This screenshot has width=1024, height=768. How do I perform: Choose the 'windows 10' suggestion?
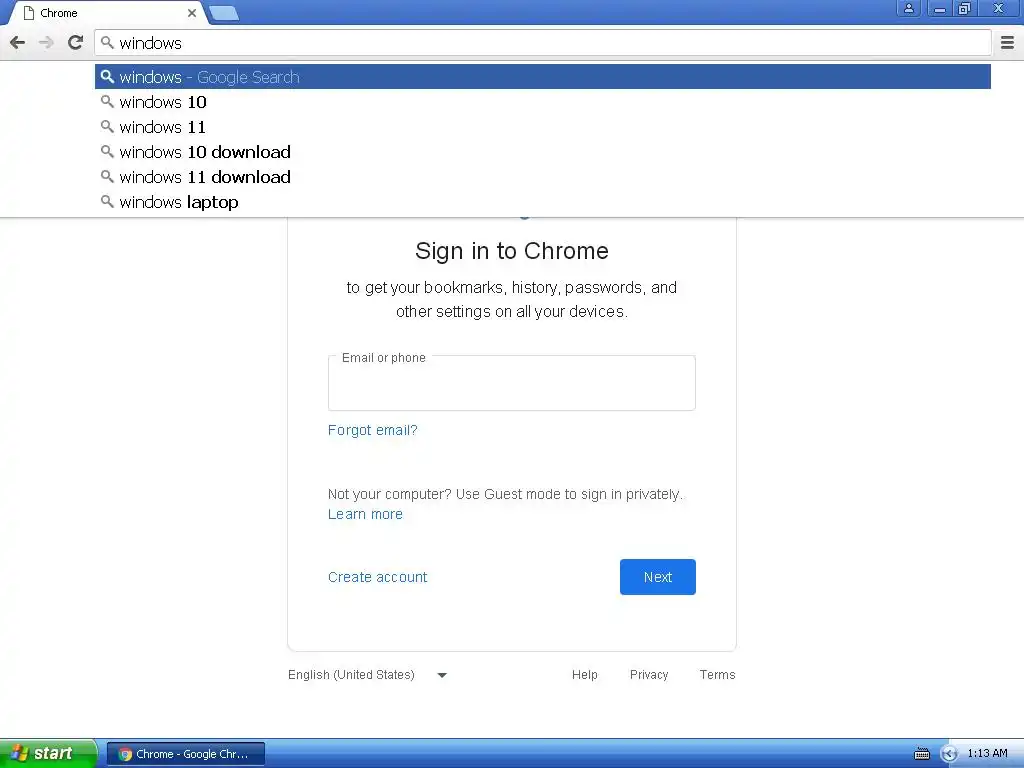pyautogui.click(x=543, y=102)
